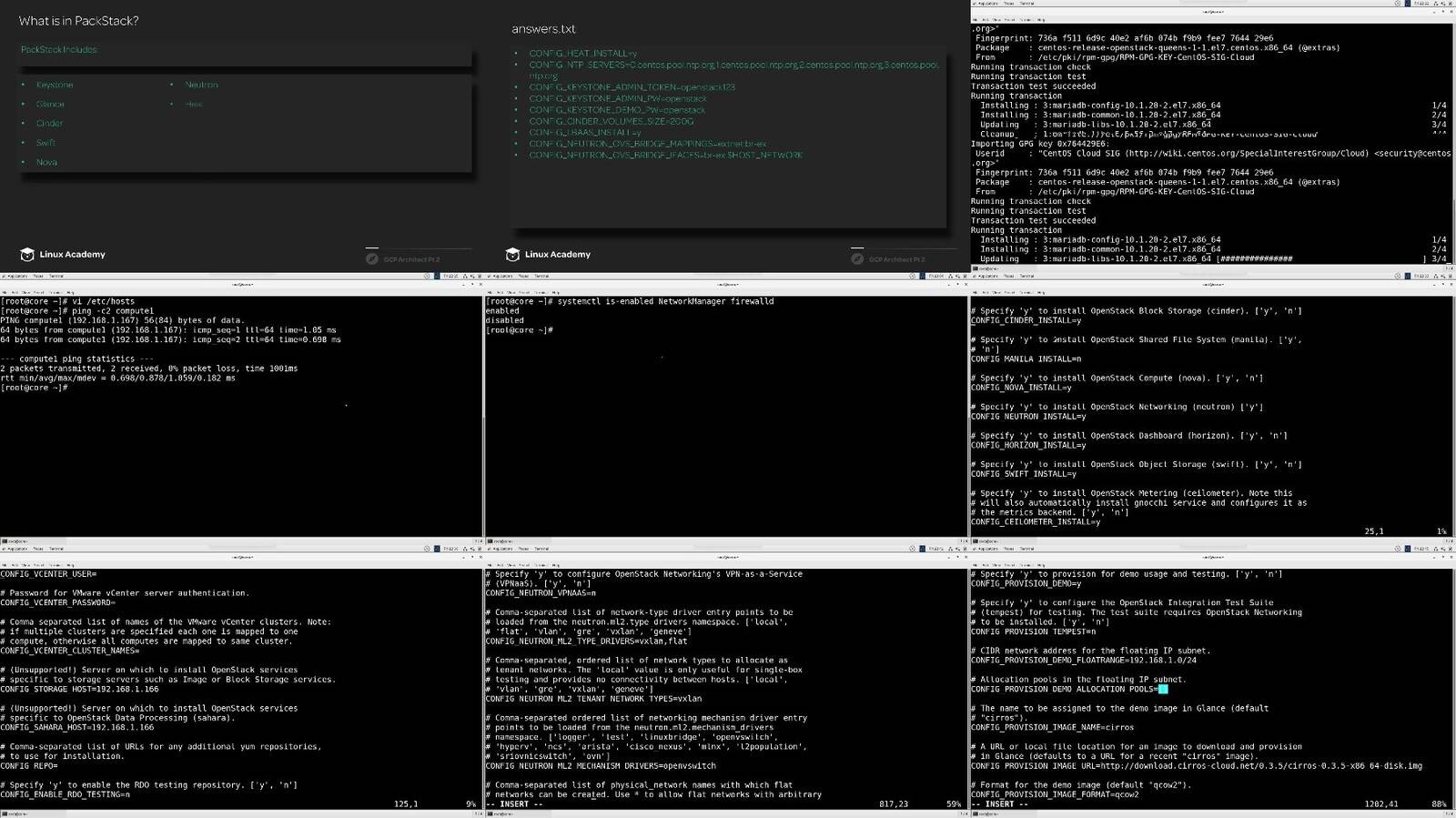Click the CONFIG_PROVISION_IMAGE_NAME=cirros line
Screen dimensions: 1456x818
click(1053, 727)
